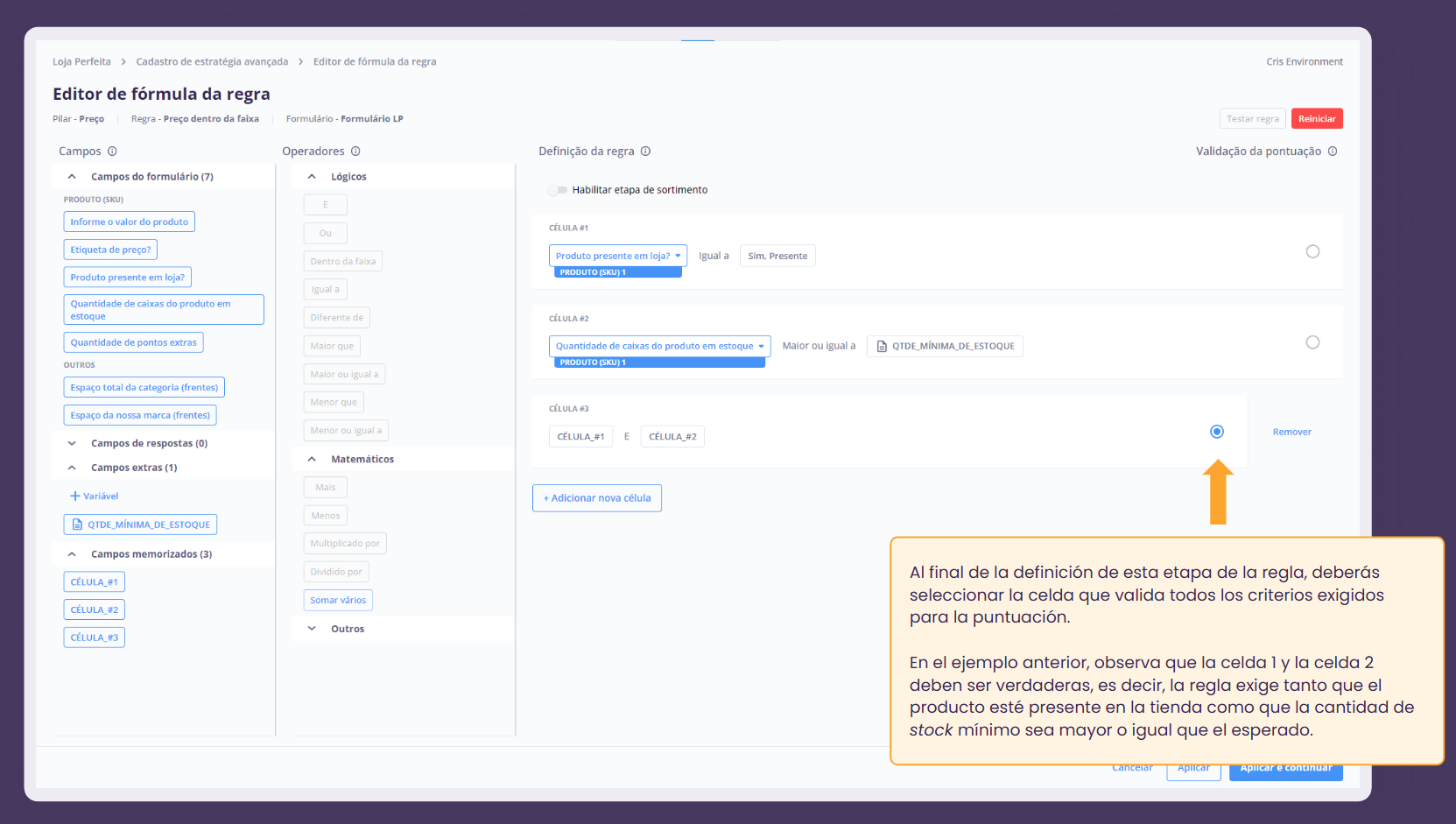Click Testar regra button
The image size is (1456, 824).
click(1252, 118)
